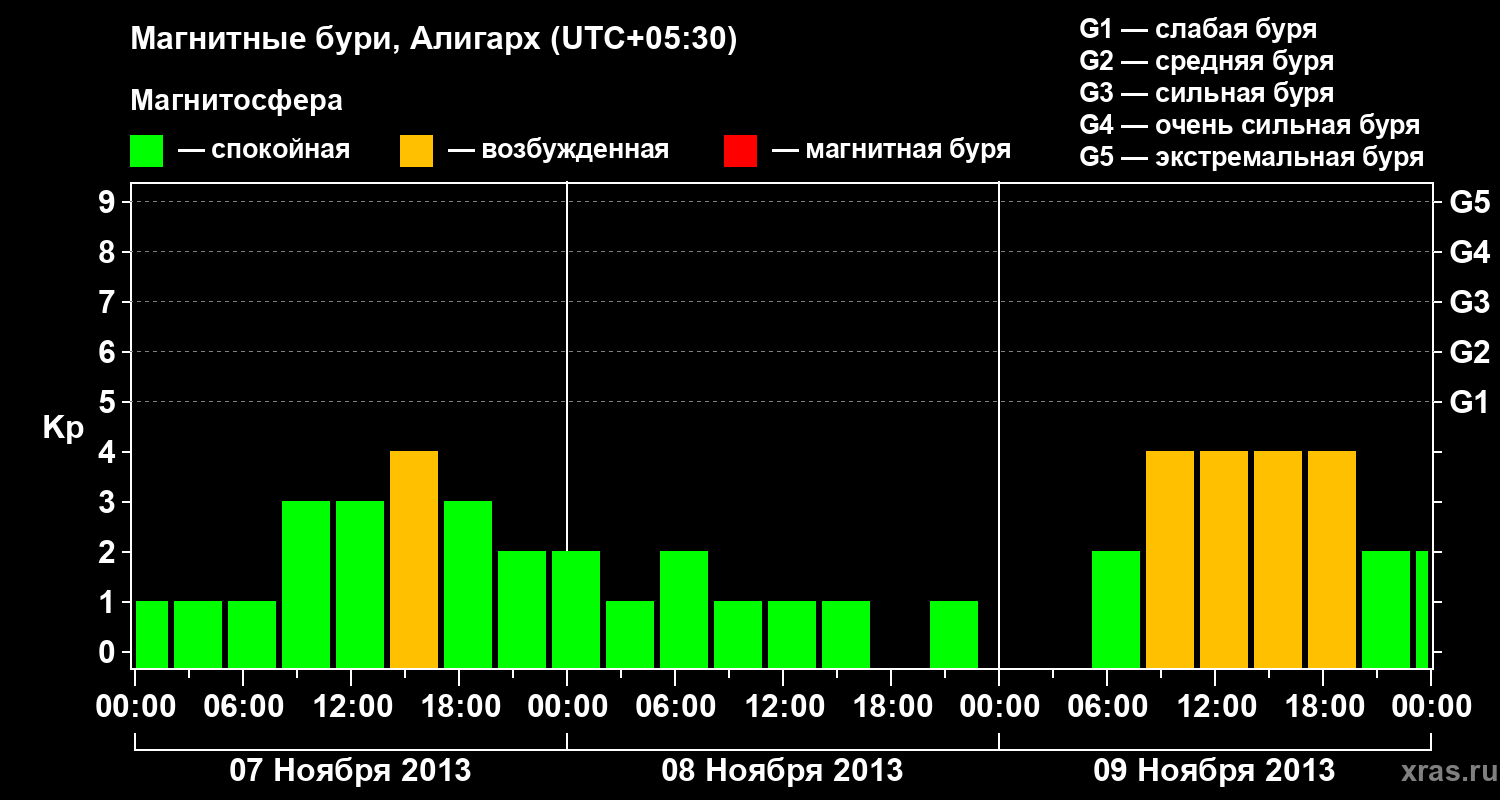The height and width of the screenshot is (800, 1500).
Task: Click the 'G3 — сильная буря' line
Action: pos(1207,93)
